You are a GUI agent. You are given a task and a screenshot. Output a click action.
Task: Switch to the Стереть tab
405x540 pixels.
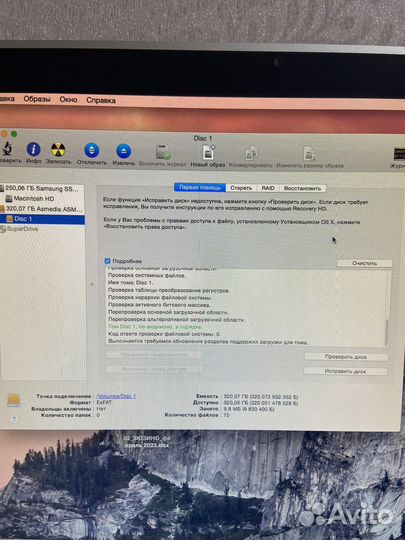tap(241, 188)
